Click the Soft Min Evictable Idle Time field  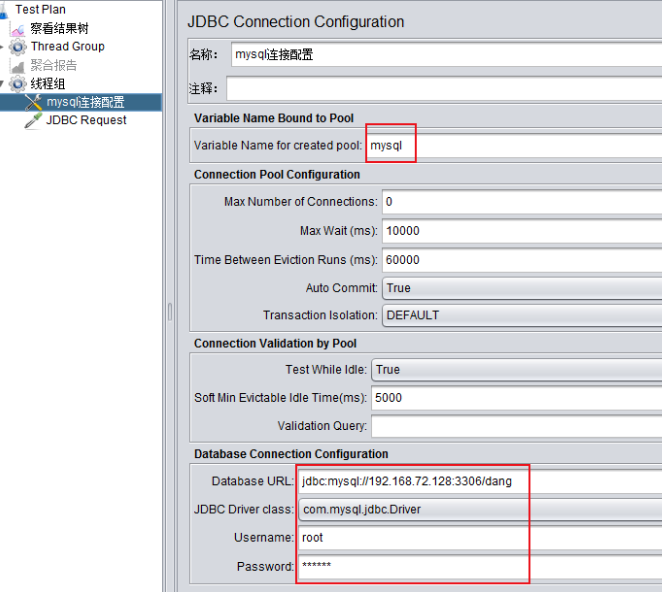(517, 398)
